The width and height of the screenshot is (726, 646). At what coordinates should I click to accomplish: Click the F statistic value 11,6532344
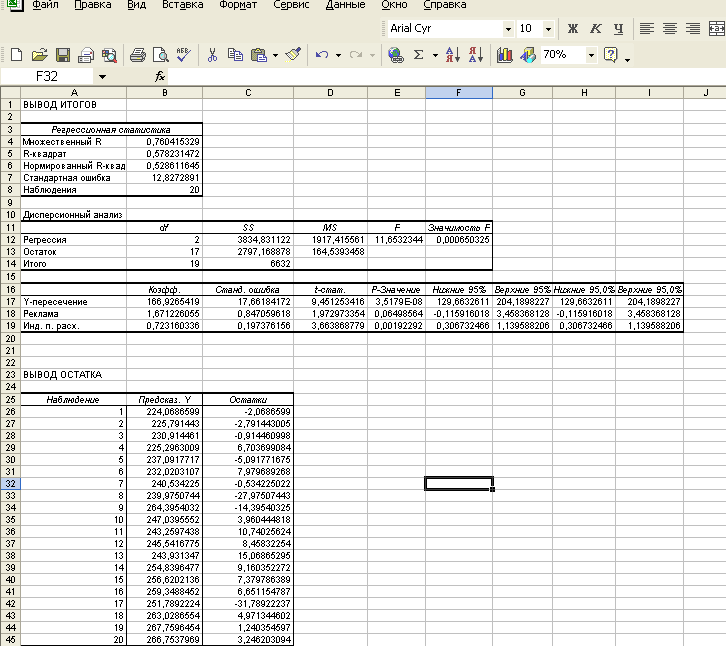(397, 239)
